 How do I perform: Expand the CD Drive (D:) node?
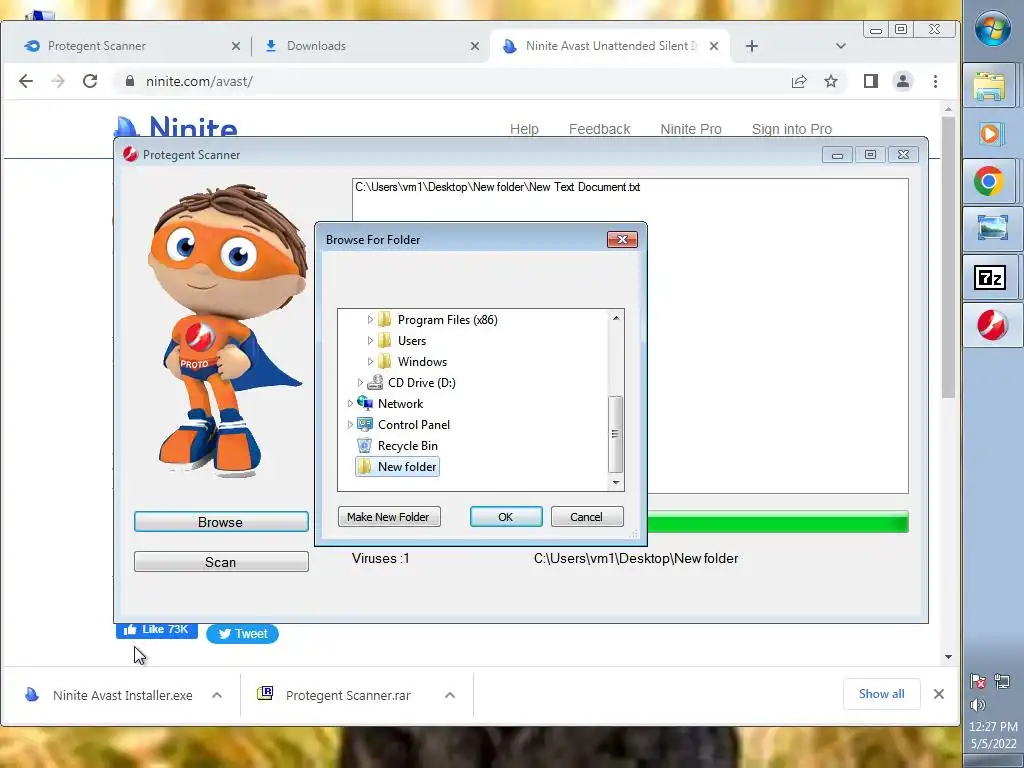[x=360, y=382]
